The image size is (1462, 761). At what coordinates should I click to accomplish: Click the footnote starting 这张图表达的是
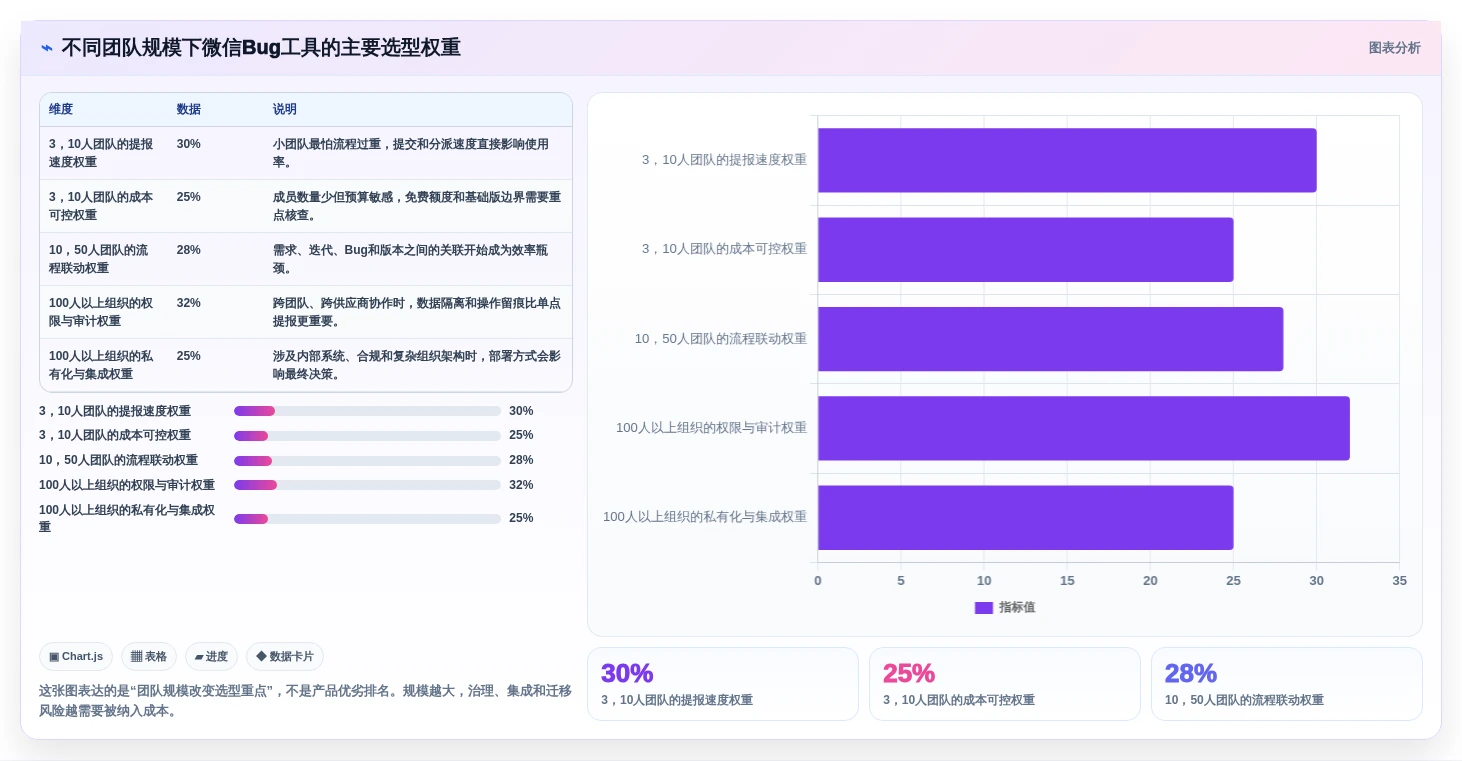[305, 701]
